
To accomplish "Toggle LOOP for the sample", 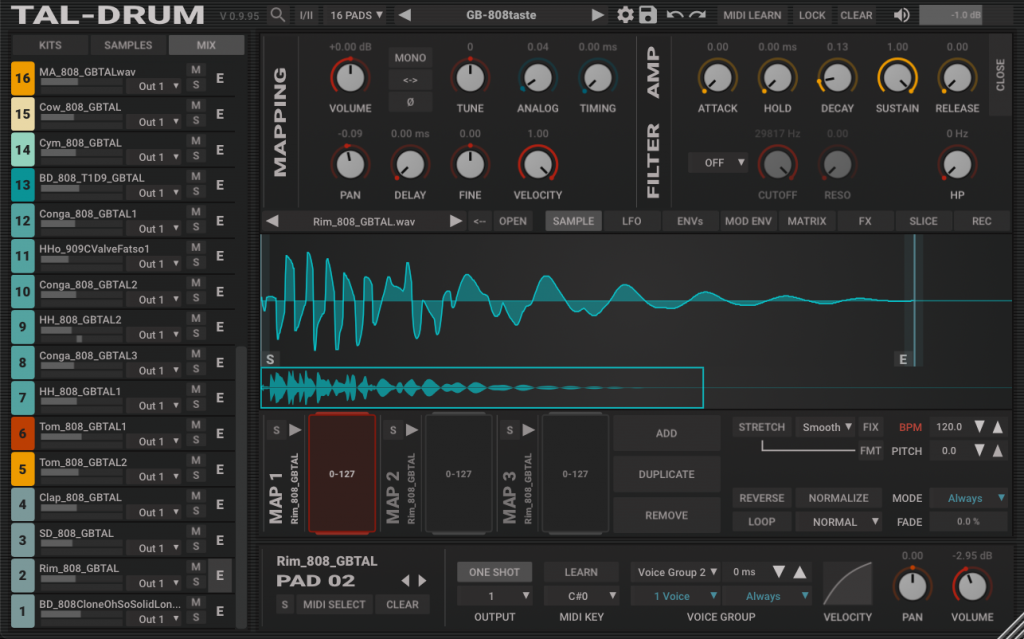I will click(x=761, y=521).
